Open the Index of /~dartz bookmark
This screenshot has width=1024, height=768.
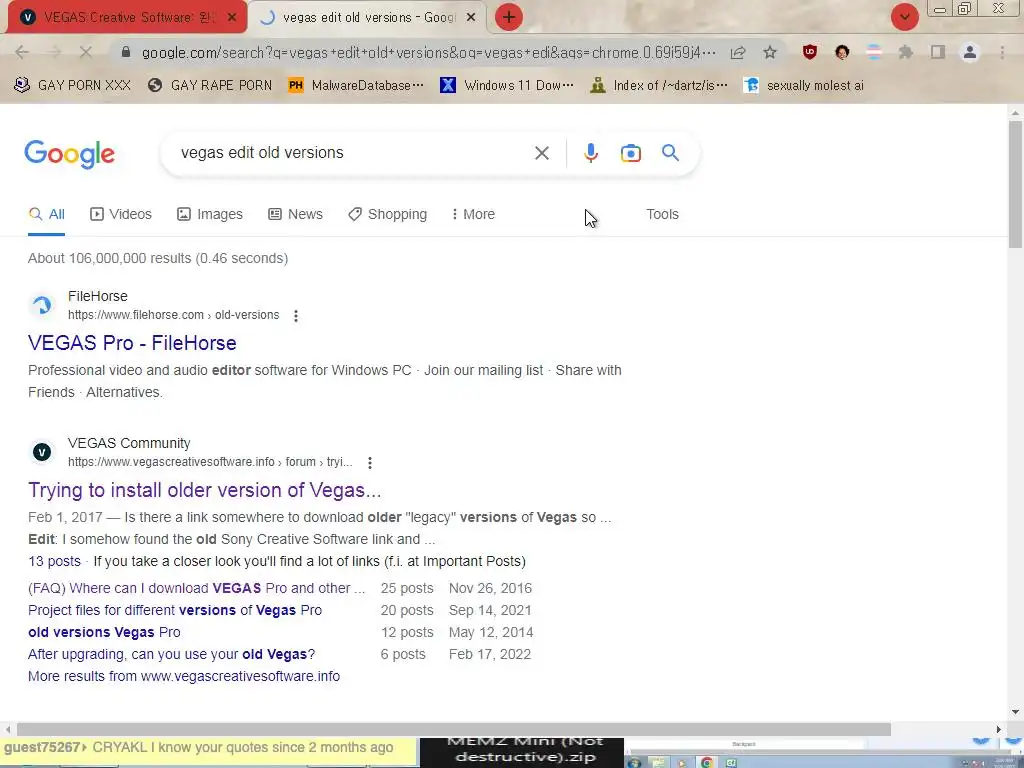658,86
